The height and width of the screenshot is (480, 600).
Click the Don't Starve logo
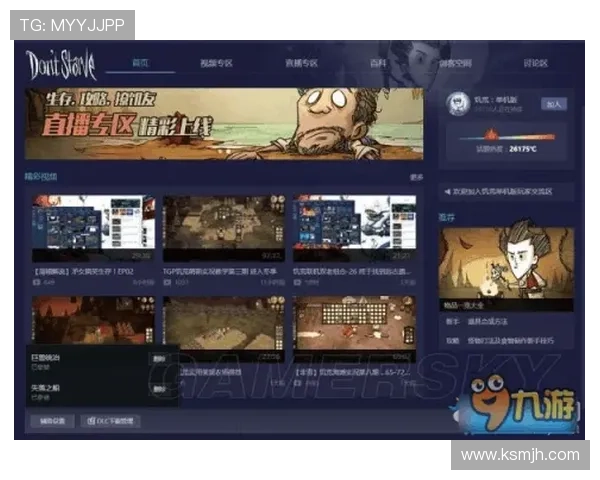[x=61, y=65]
